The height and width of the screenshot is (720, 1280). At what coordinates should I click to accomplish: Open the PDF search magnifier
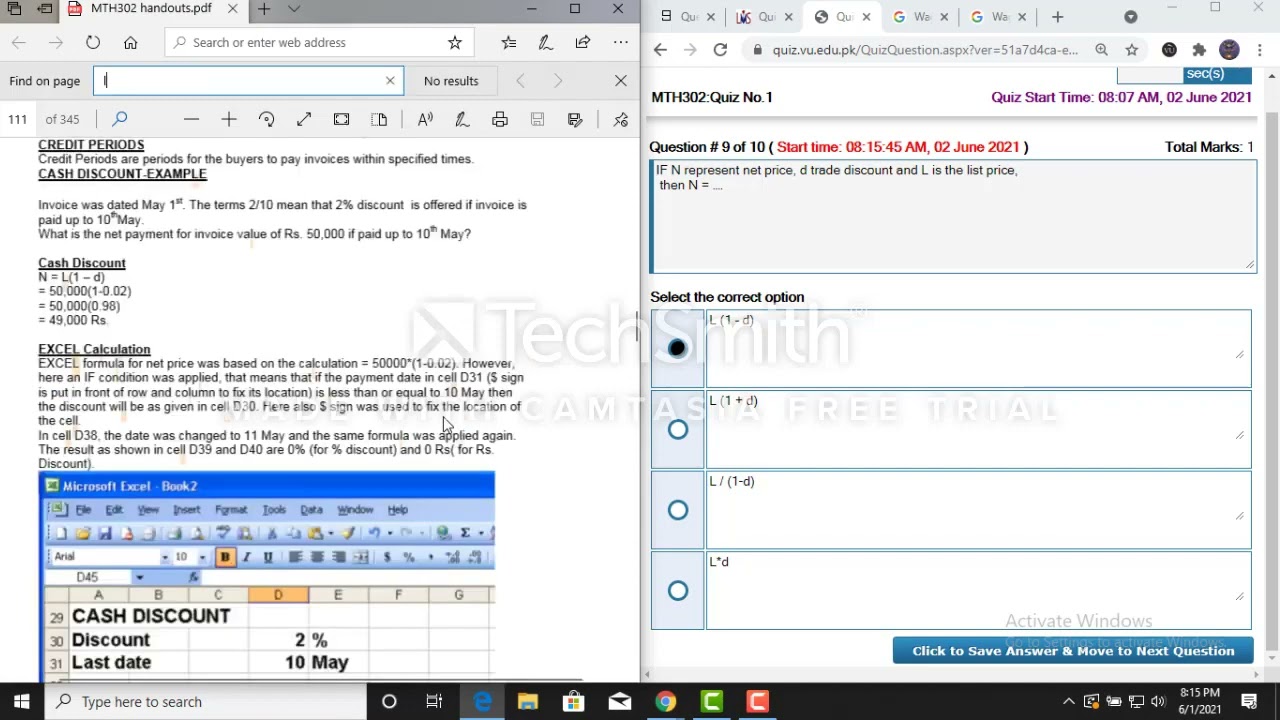pos(120,119)
